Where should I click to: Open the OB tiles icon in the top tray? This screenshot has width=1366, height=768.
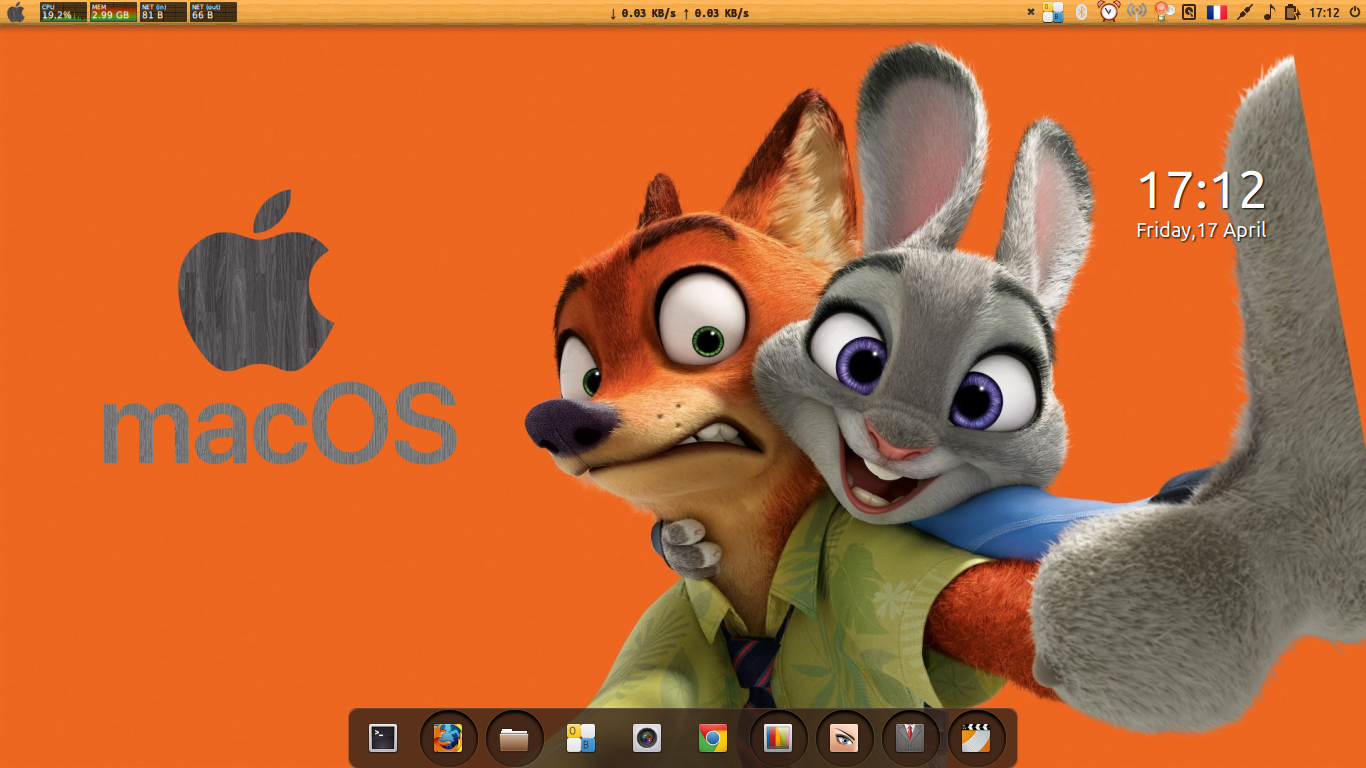point(1053,12)
